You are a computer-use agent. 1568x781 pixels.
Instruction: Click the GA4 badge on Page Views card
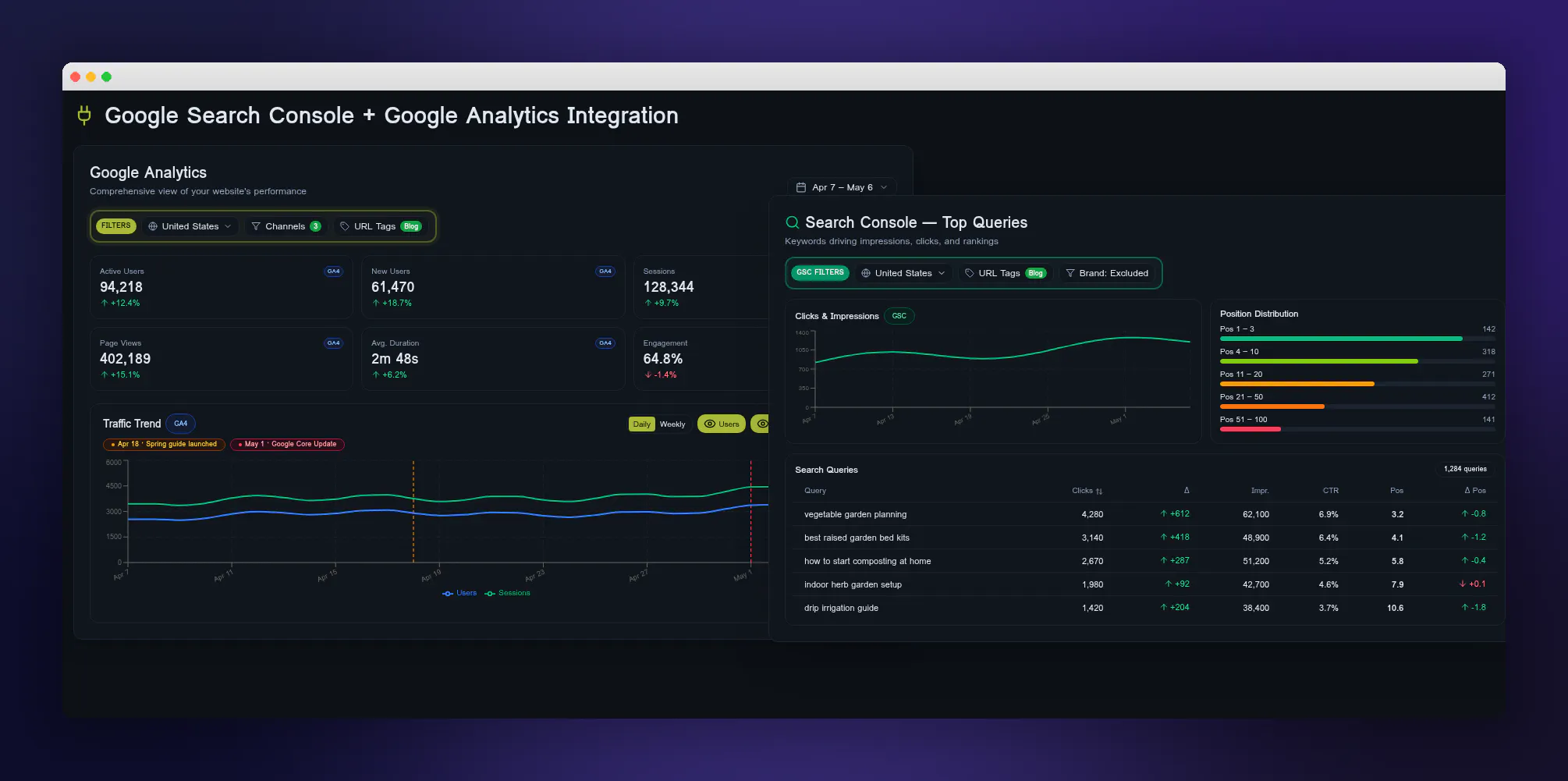[x=334, y=343]
